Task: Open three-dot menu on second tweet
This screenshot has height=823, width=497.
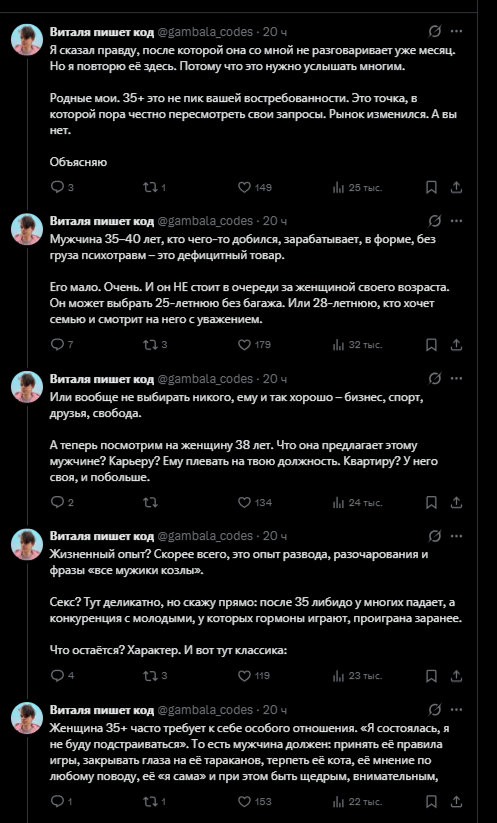Action: [x=457, y=221]
